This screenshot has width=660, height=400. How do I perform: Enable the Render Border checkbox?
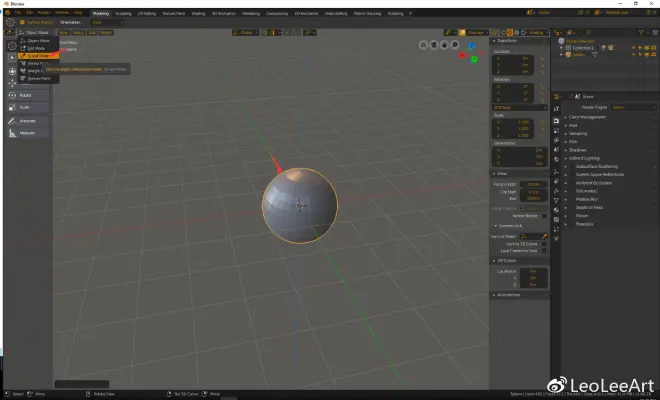pyautogui.click(x=544, y=216)
